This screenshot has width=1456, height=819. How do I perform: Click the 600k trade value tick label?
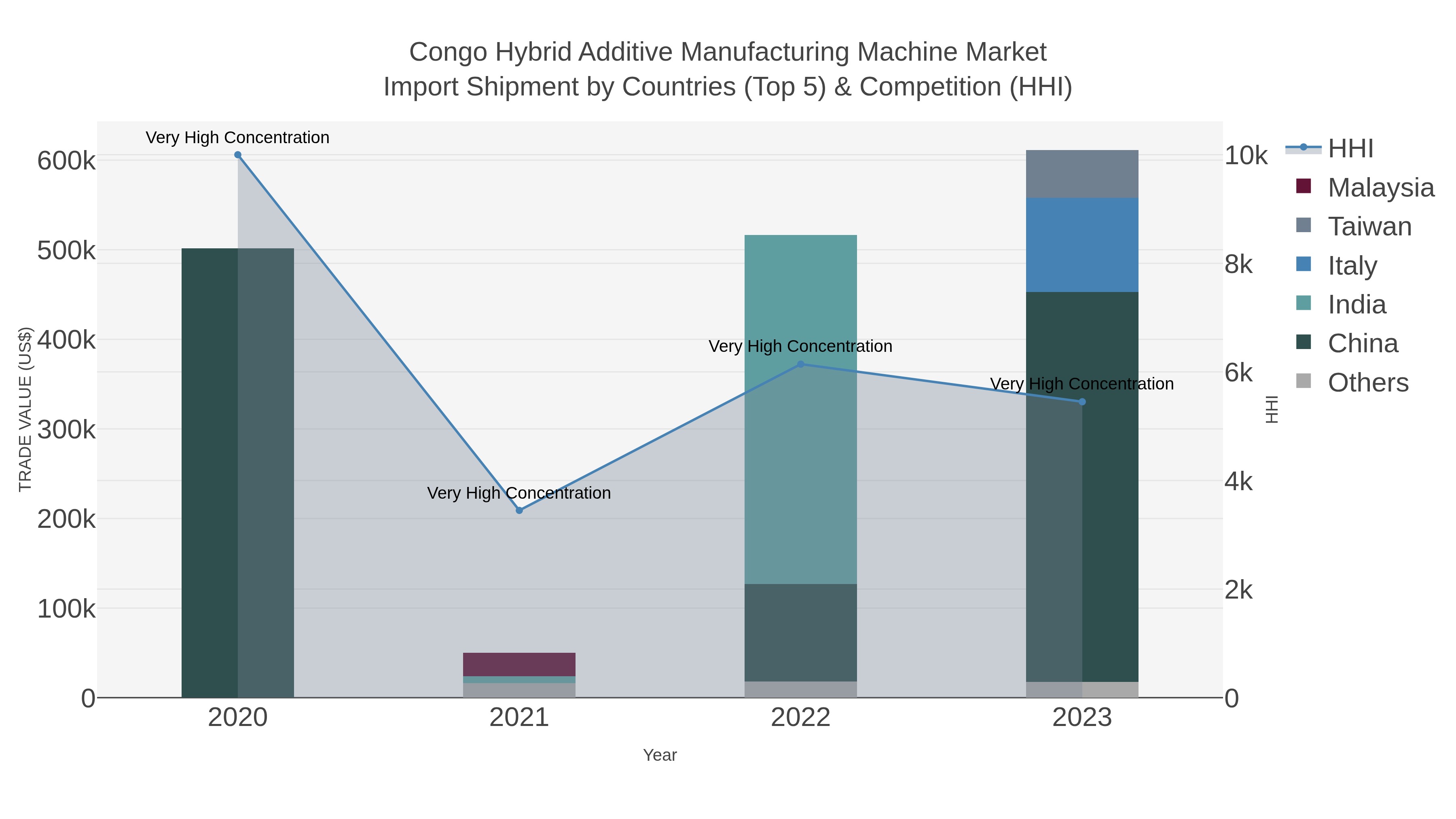[67, 161]
